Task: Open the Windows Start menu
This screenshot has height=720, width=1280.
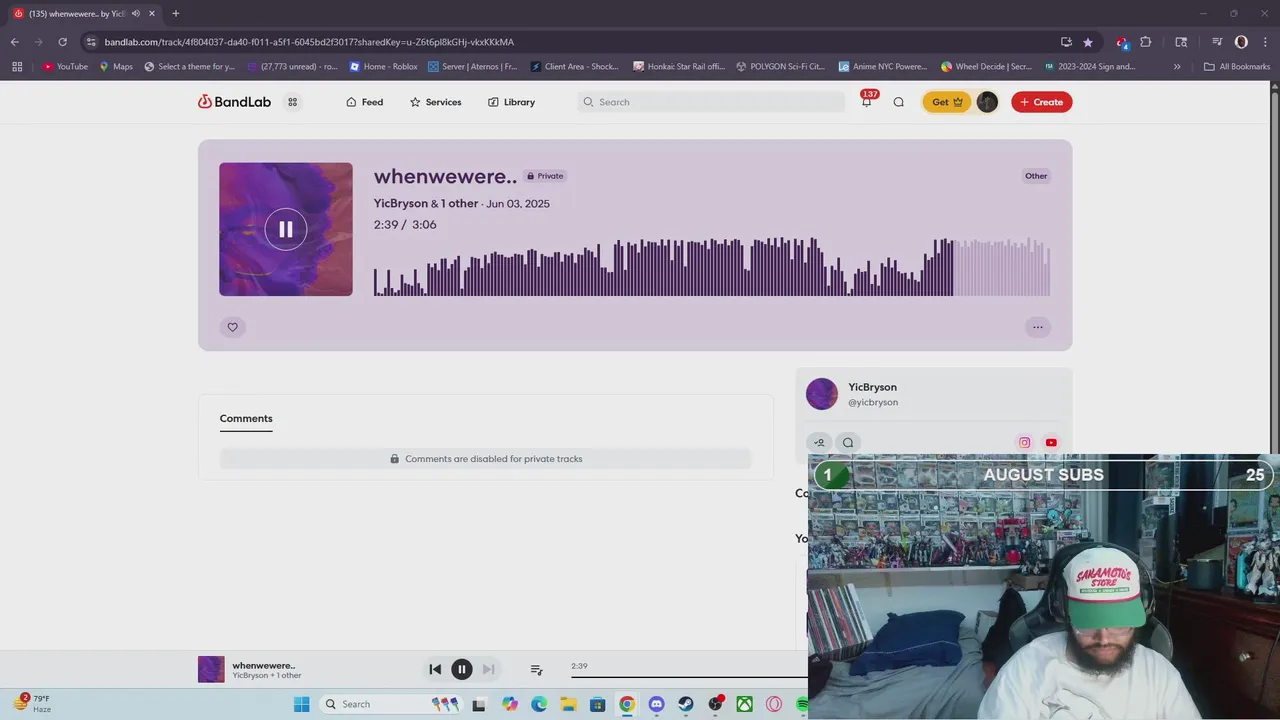Action: coord(301,704)
